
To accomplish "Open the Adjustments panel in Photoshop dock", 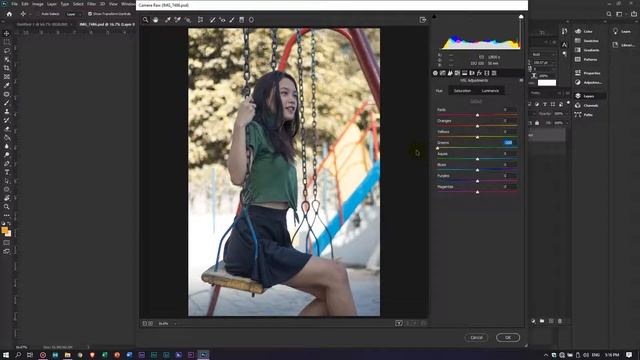I will (x=589, y=82).
